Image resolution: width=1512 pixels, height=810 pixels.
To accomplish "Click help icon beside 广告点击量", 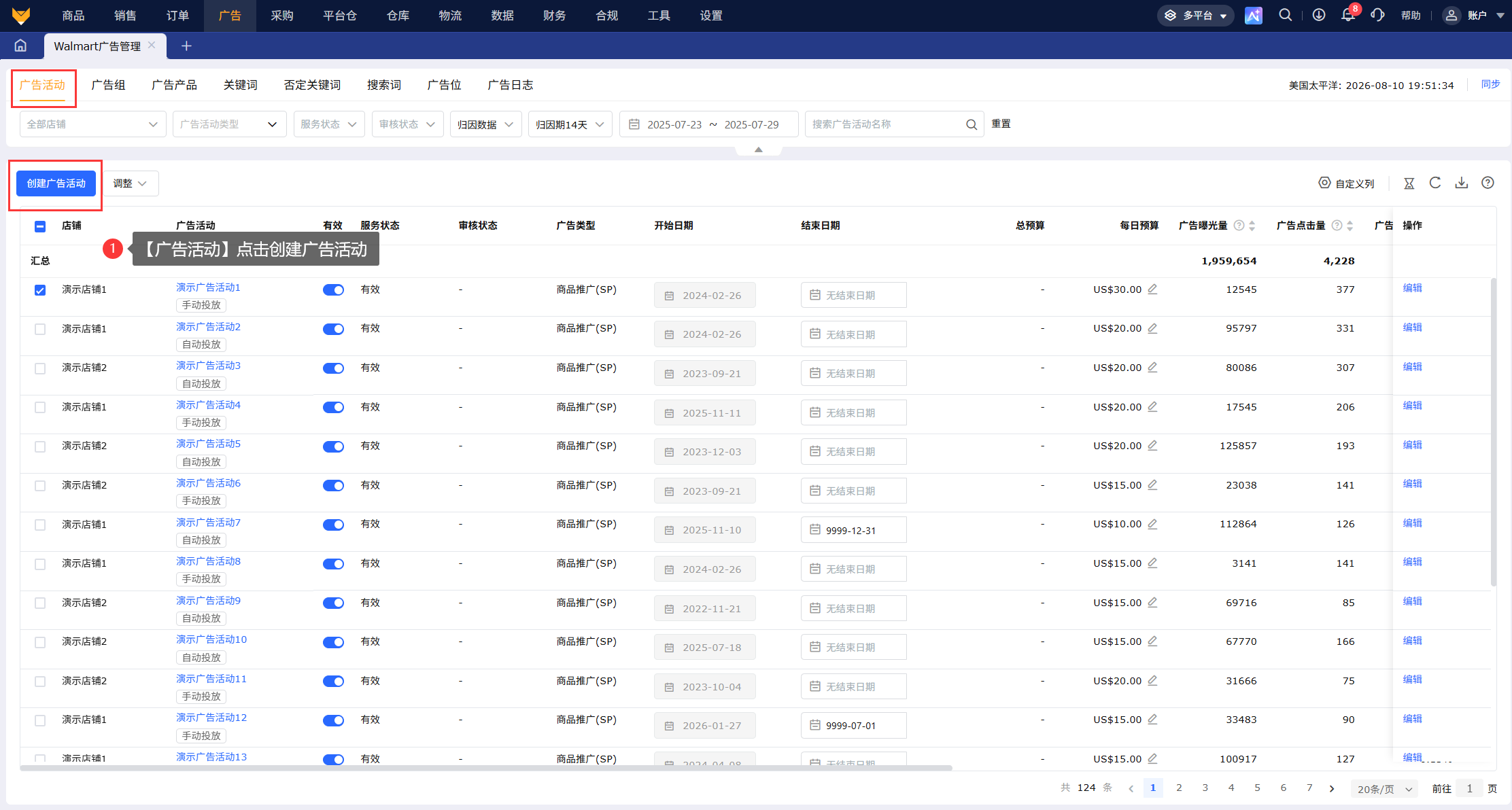I will click(1337, 226).
